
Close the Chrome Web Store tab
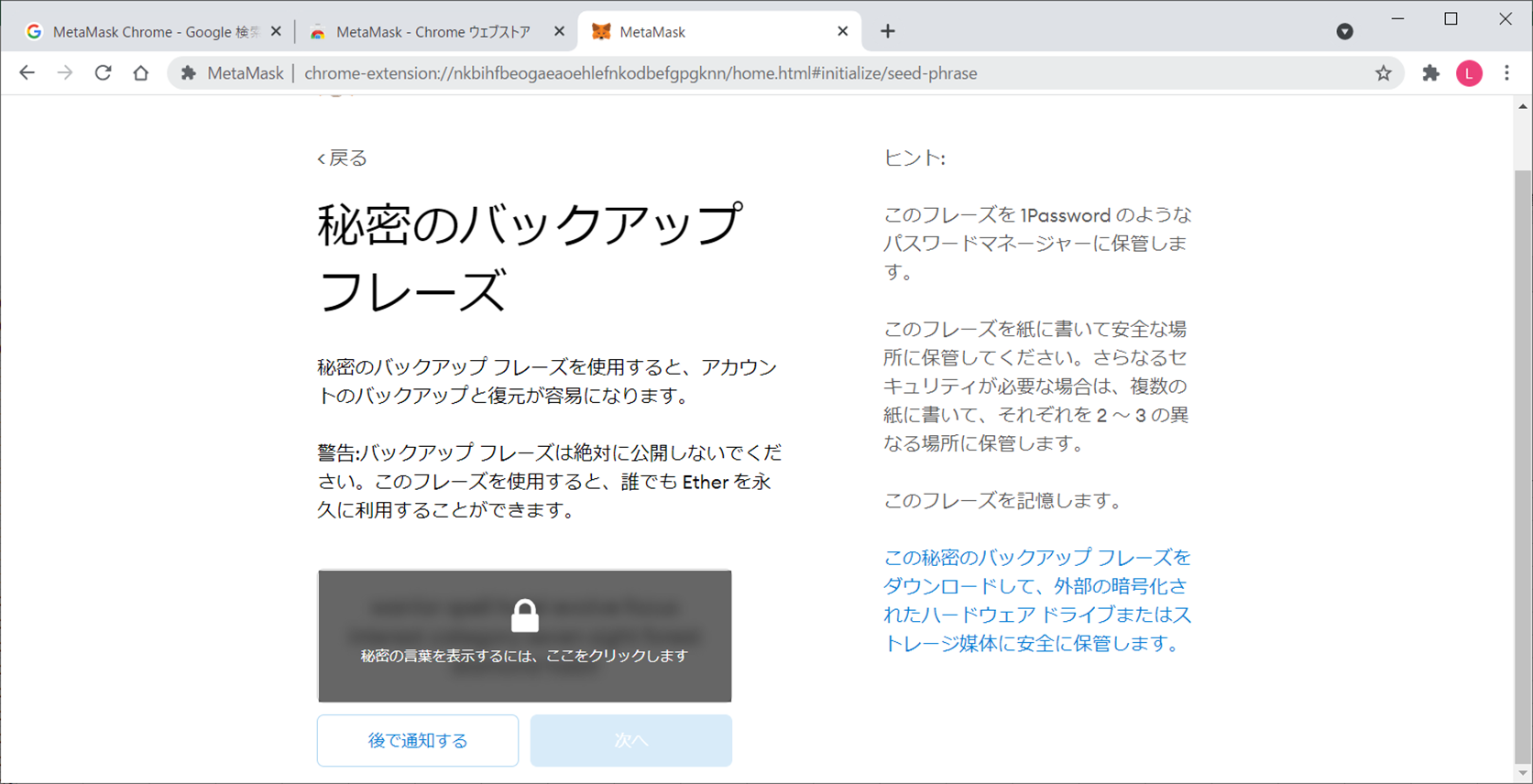coord(559,31)
